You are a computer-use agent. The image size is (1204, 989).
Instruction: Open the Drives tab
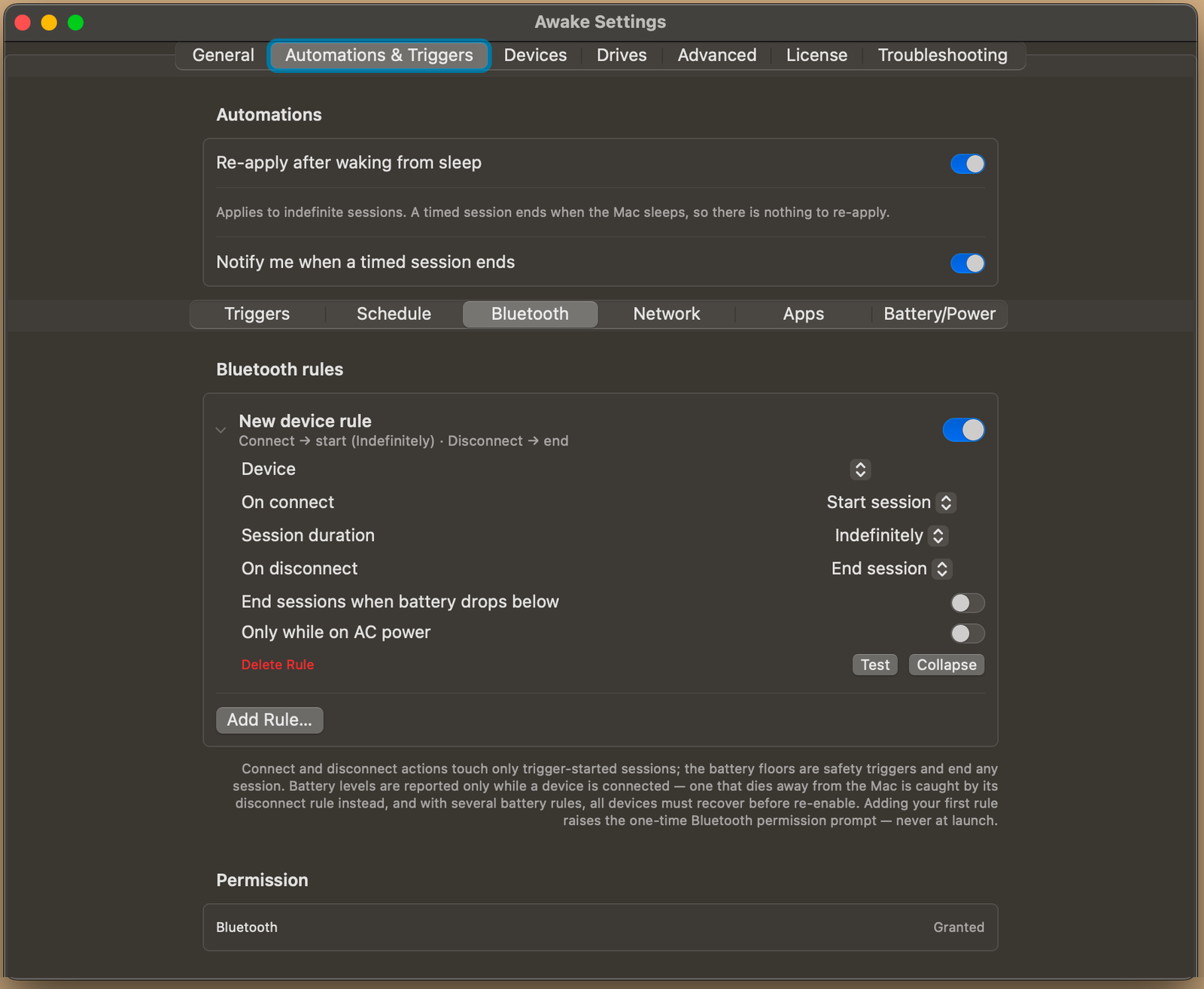[622, 55]
